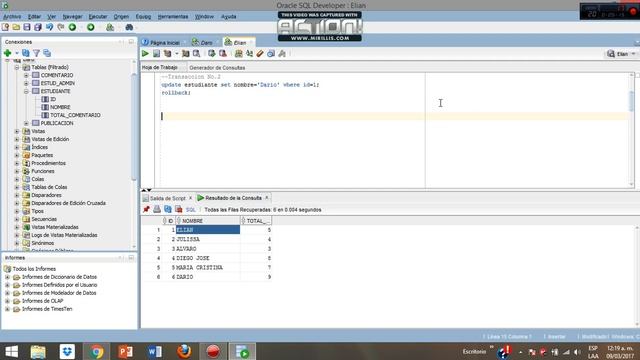Viewport: 640px width, 360px height.
Task: Click the Redo arrow icon
Action: 60,27
